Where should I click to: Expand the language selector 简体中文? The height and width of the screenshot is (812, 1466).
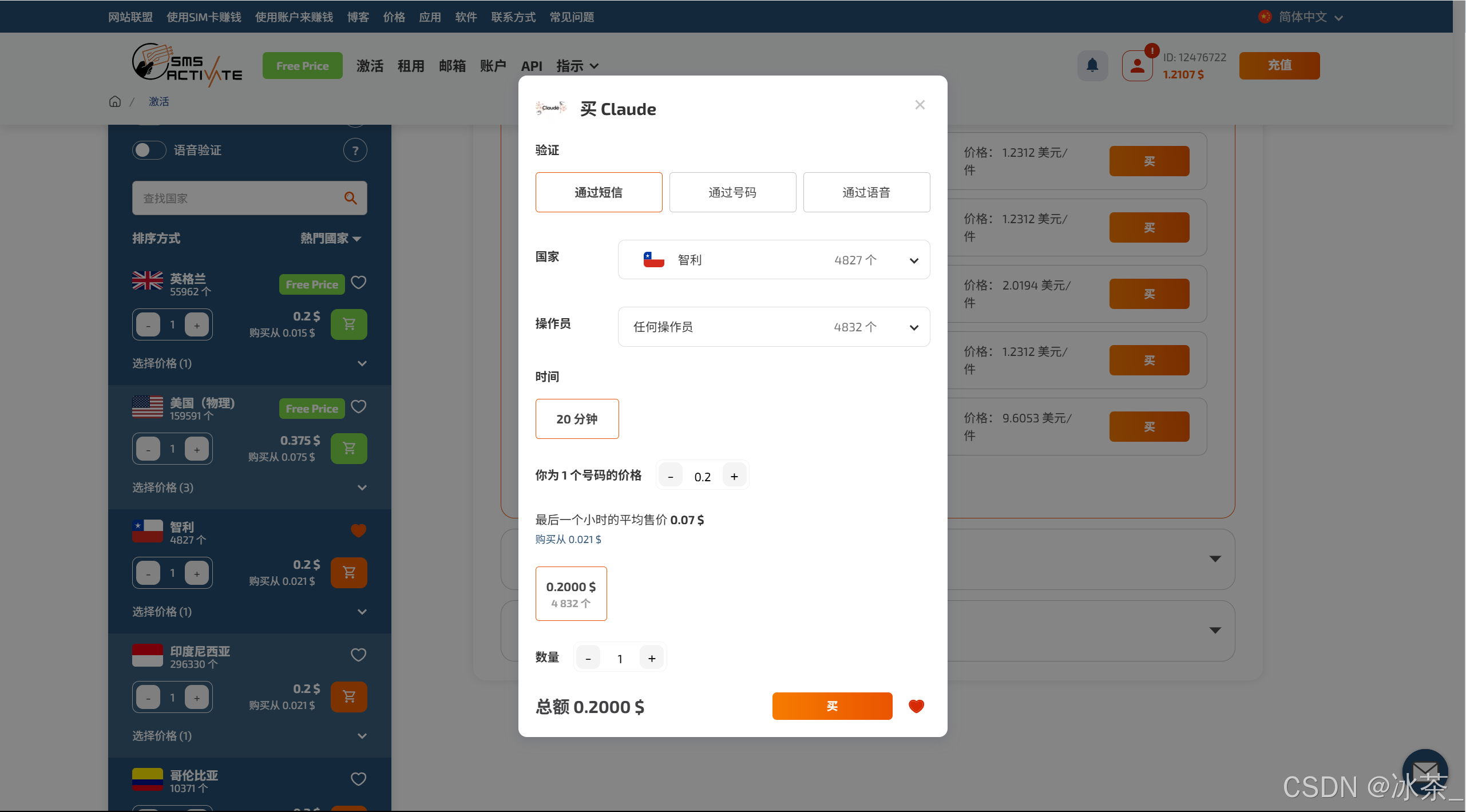click(1302, 17)
